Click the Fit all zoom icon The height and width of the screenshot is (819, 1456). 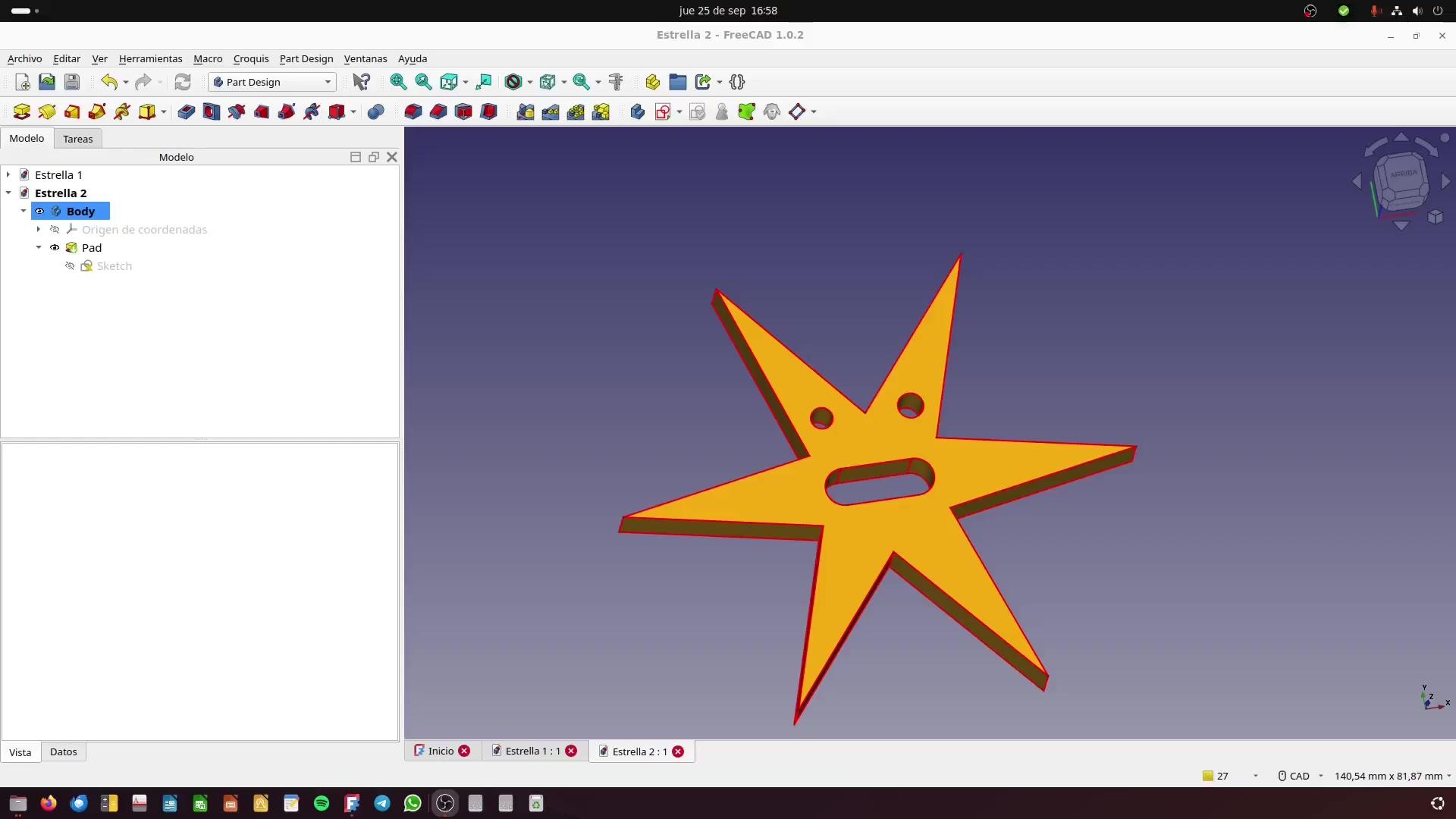[x=397, y=82]
